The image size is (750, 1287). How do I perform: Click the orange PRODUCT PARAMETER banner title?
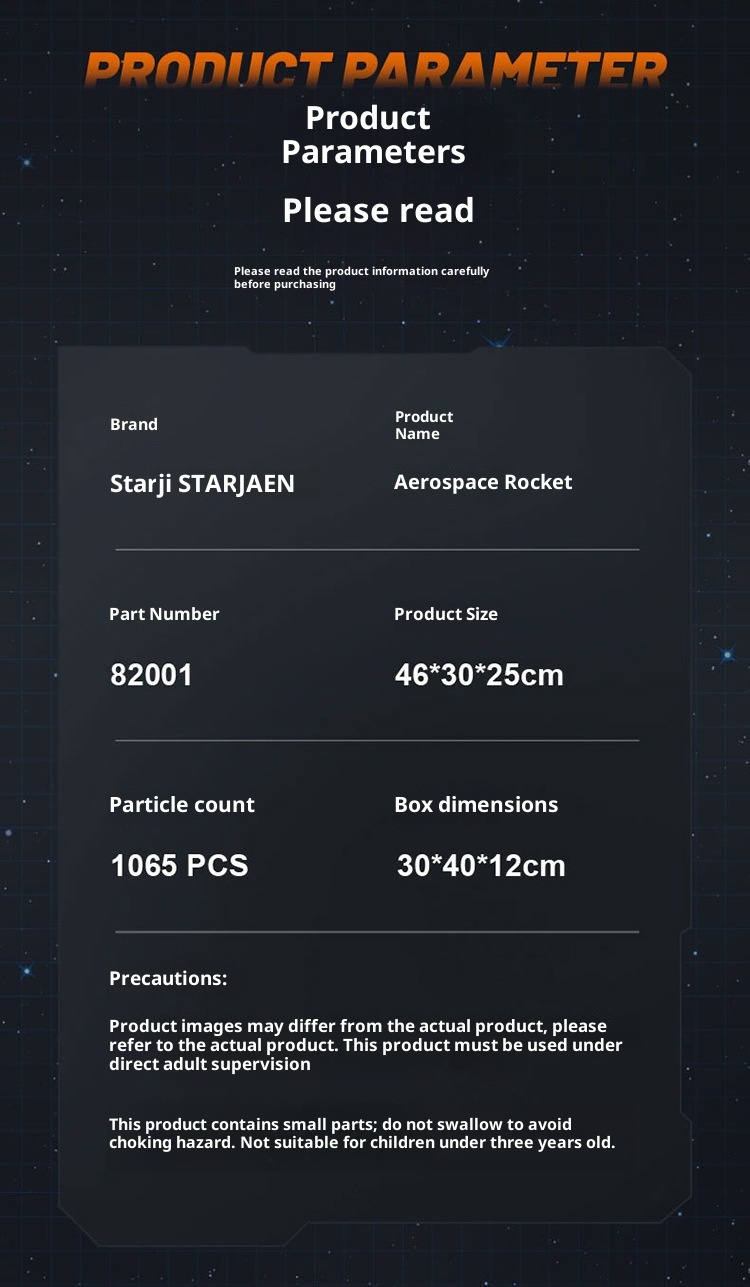click(375, 70)
